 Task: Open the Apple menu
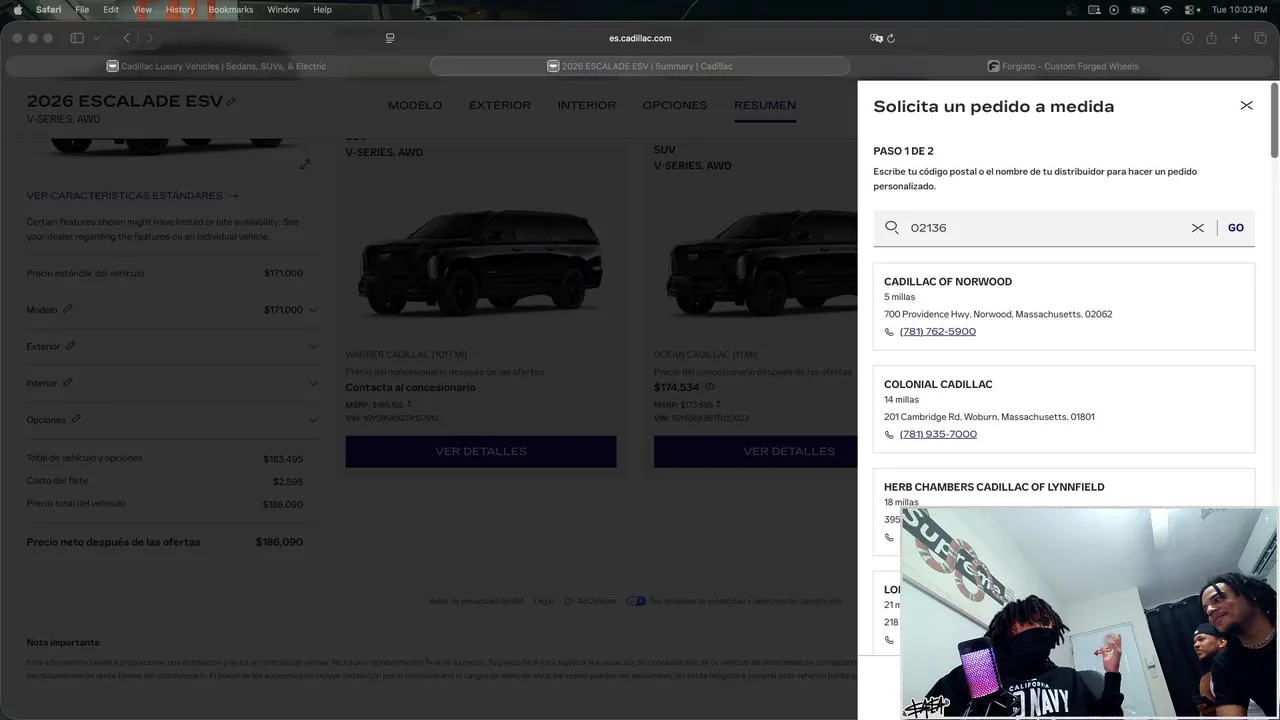click(17, 10)
